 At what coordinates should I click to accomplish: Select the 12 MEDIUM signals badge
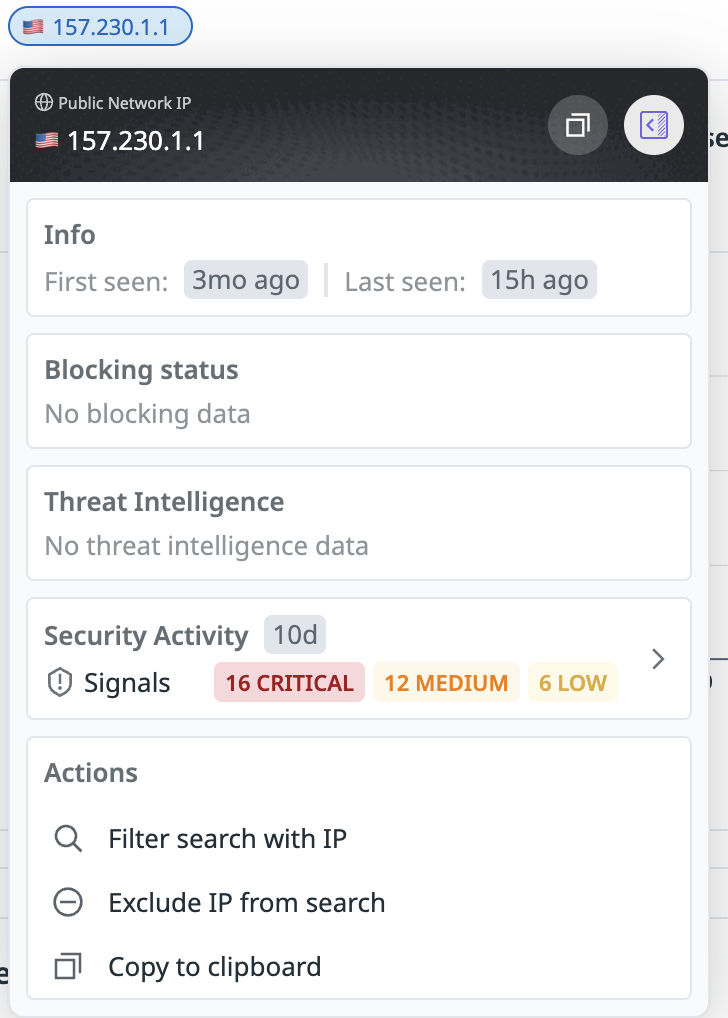pos(446,683)
